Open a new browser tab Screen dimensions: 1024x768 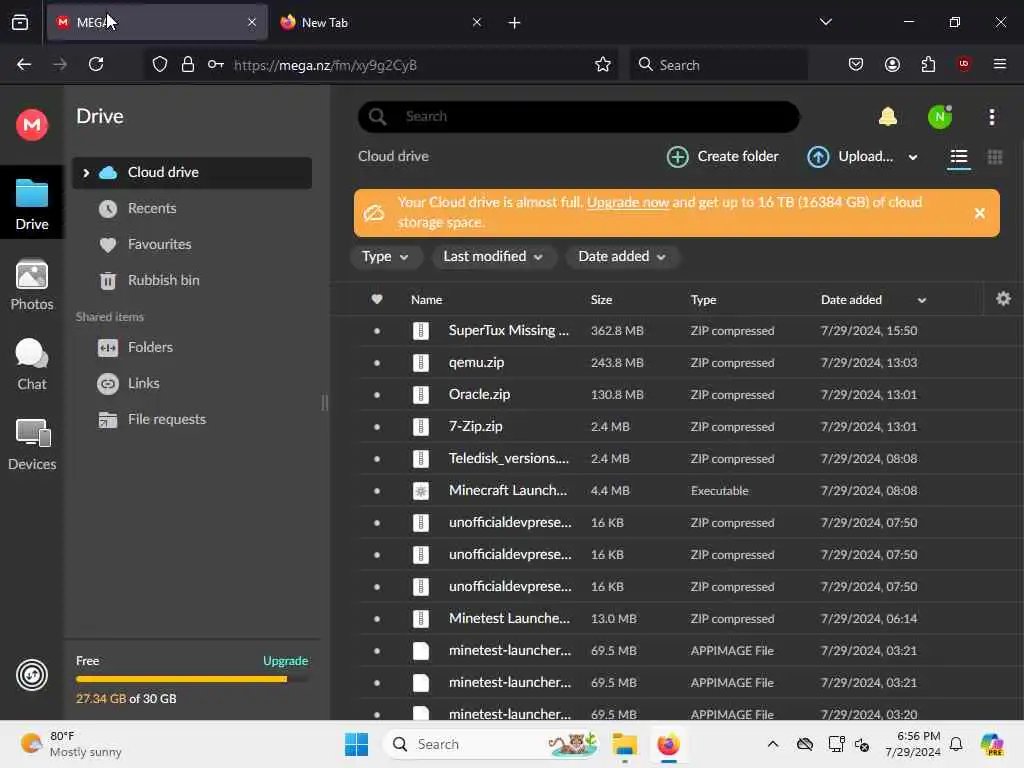tap(514, 23)
